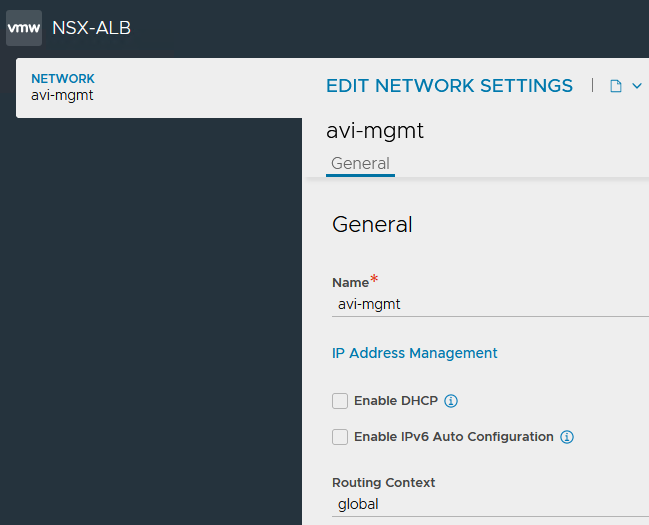Tick the Enable DHCP checkbox

pyautogui.click(x=340, y=401)
